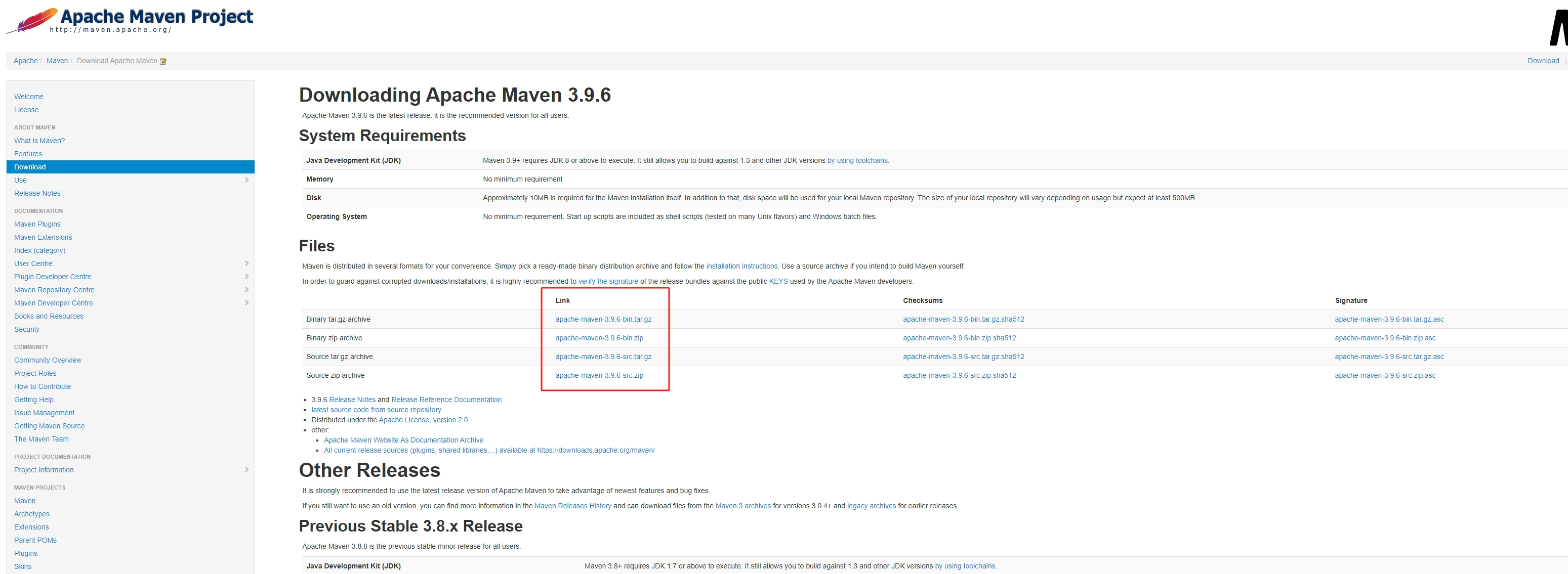Expand Maven Developer Centre chevron
Image resolution: width=1568 pixels, height=574 pixels.
[x=246, y=303]
